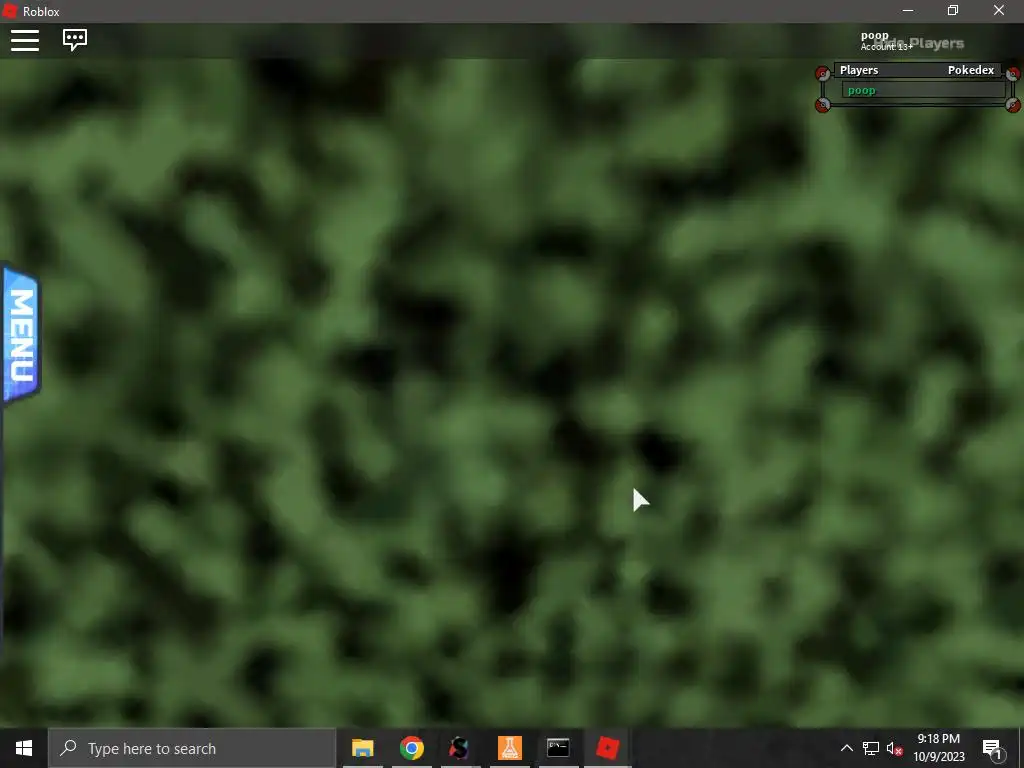The width and height of the screenshot is (1024, 768).
Task: Open the command prompt taskbar icon
Action: [x=558, y=748]
